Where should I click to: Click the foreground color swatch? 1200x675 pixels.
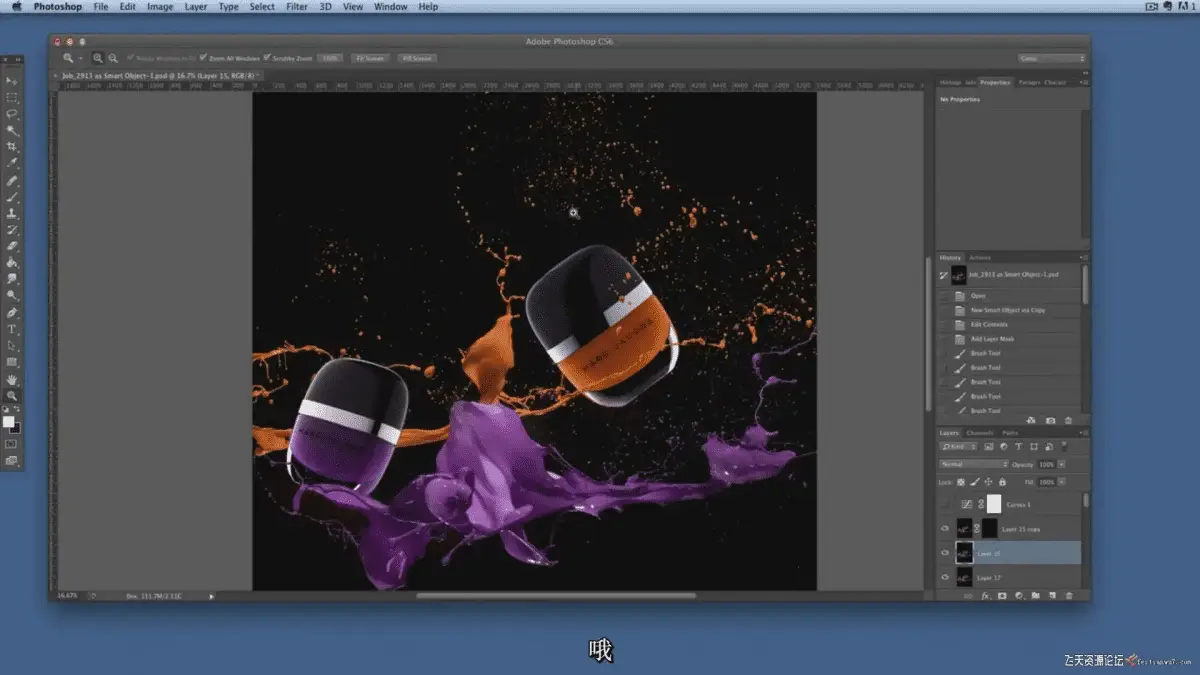coord(9,421)
